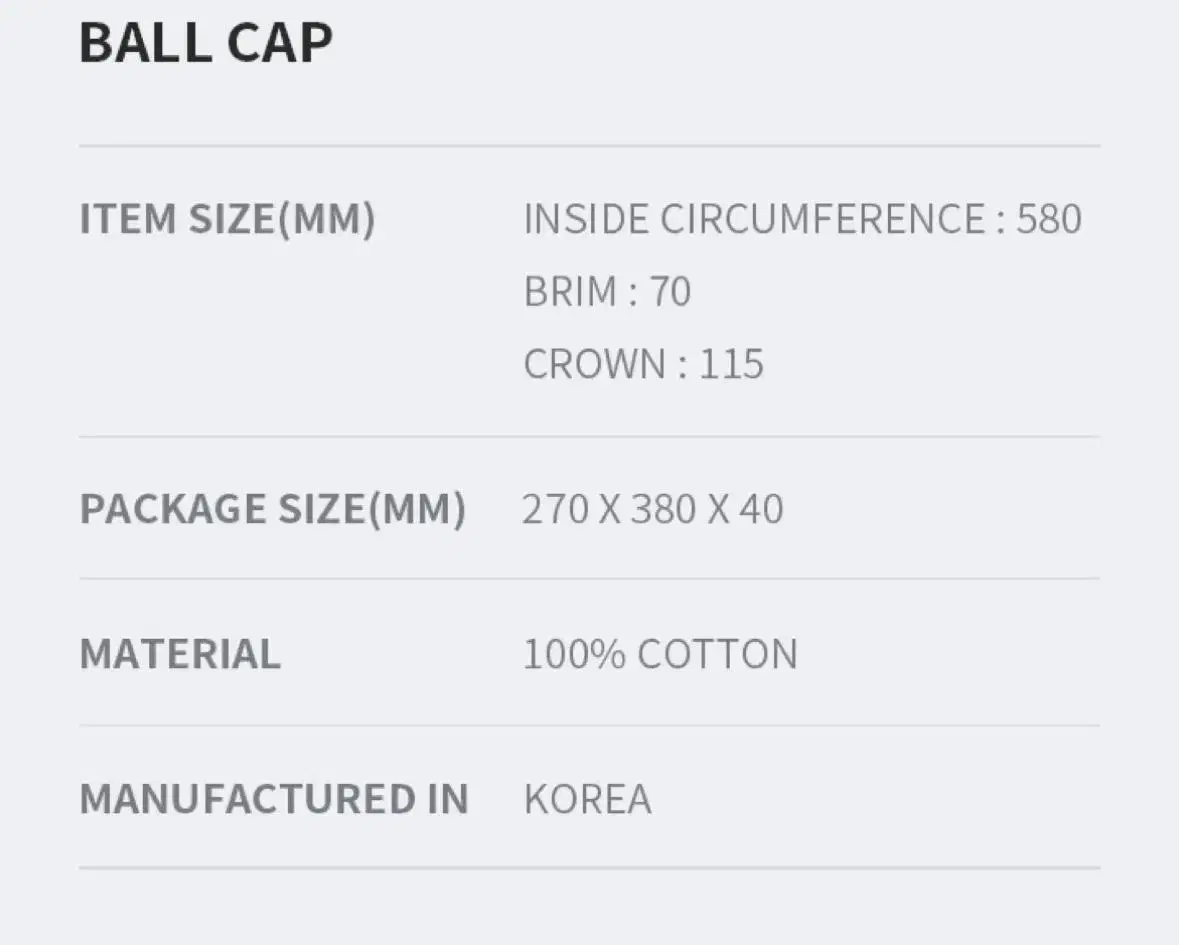
Task: Click the number 115
Action: coord(732,364)
